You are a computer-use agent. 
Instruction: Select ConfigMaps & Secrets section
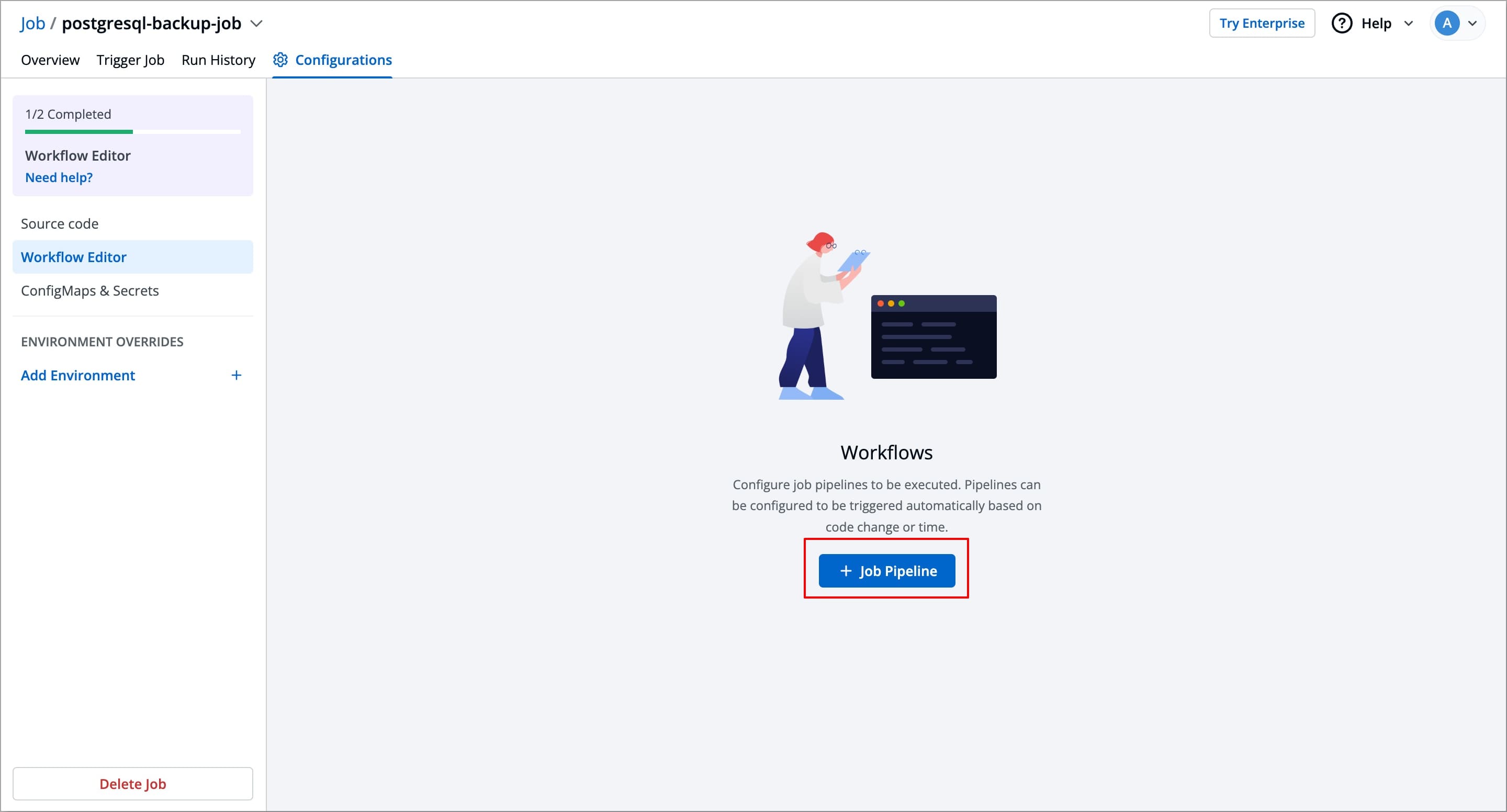(x=89, y=290)
